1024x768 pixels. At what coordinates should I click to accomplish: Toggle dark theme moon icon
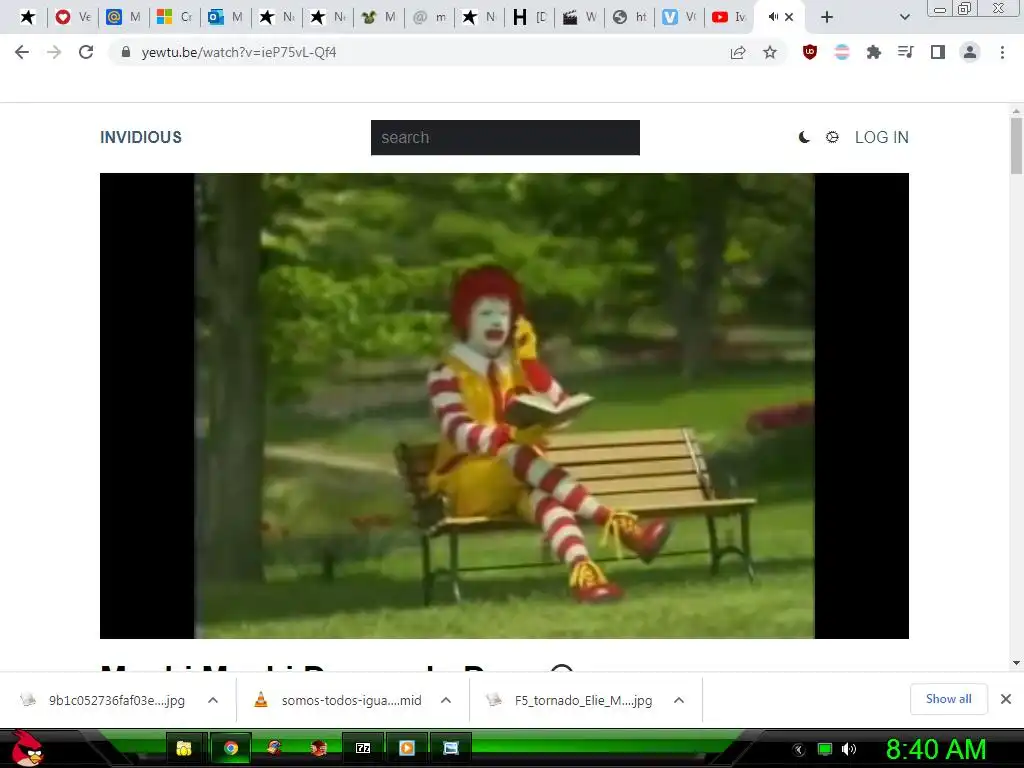tap(805, 137)
